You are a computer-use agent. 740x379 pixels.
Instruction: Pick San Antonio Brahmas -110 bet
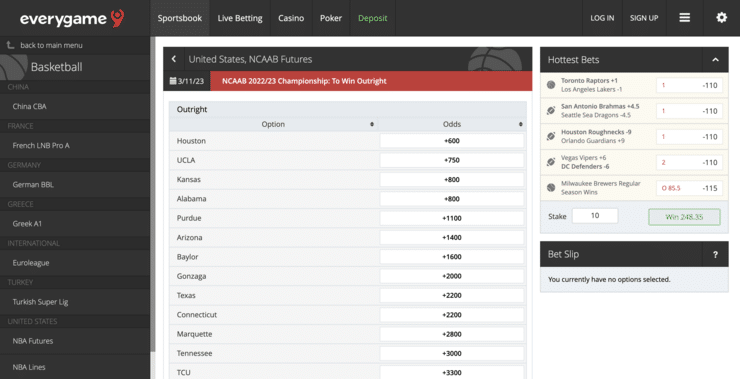tap(689, 111)
